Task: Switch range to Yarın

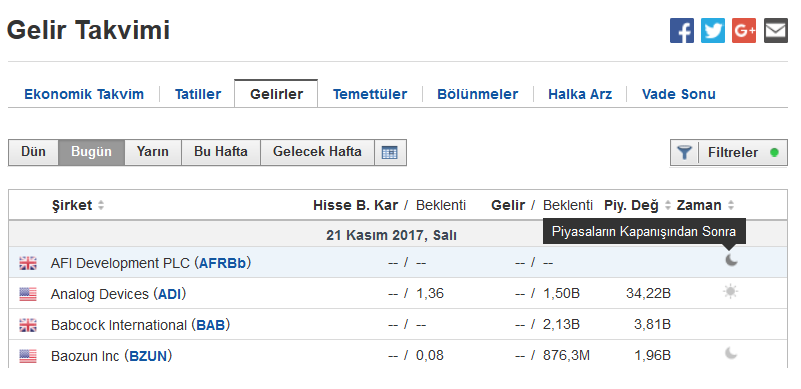Action: click(x=153, y=152)
